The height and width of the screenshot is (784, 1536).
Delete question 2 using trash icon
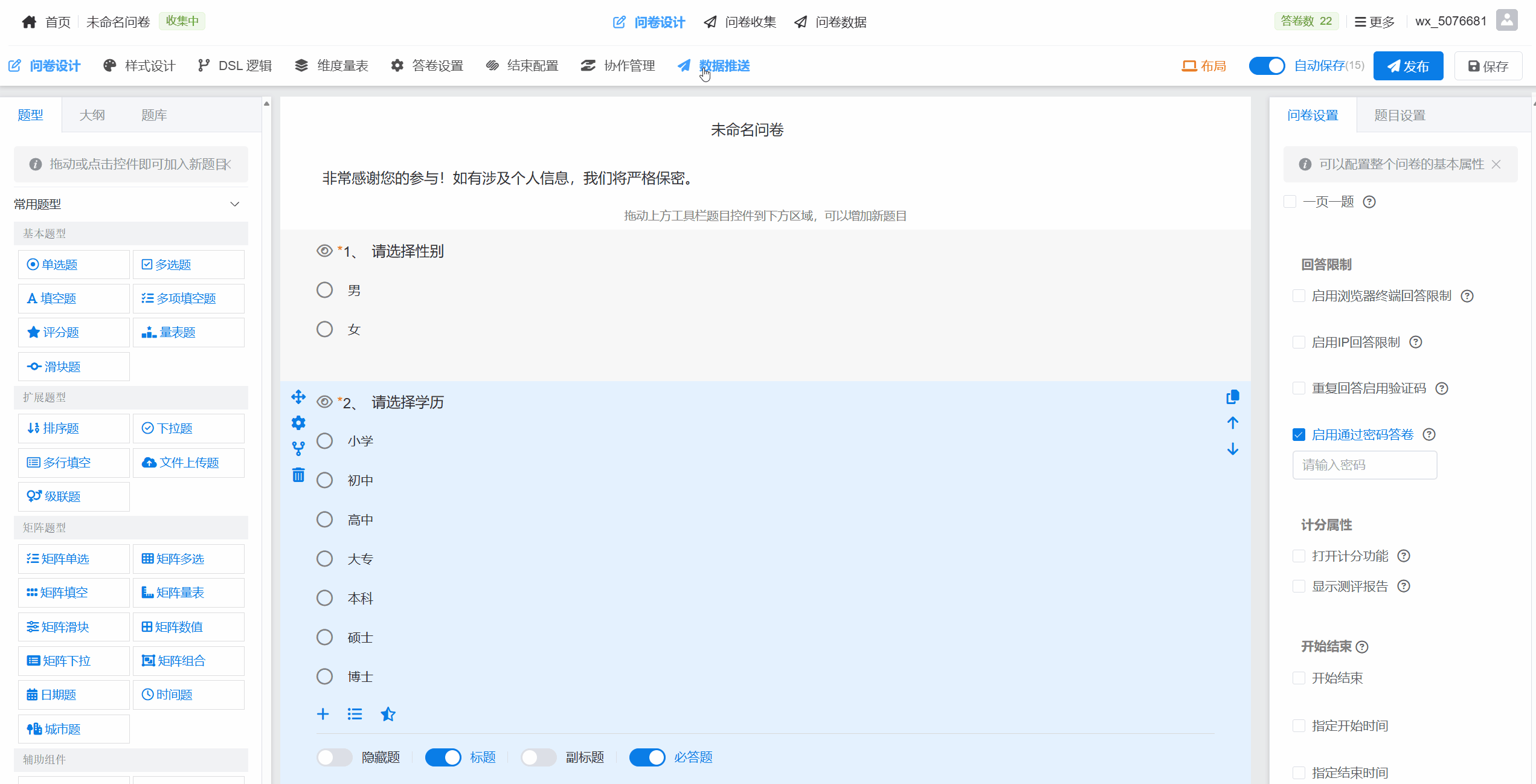[298, 475]
